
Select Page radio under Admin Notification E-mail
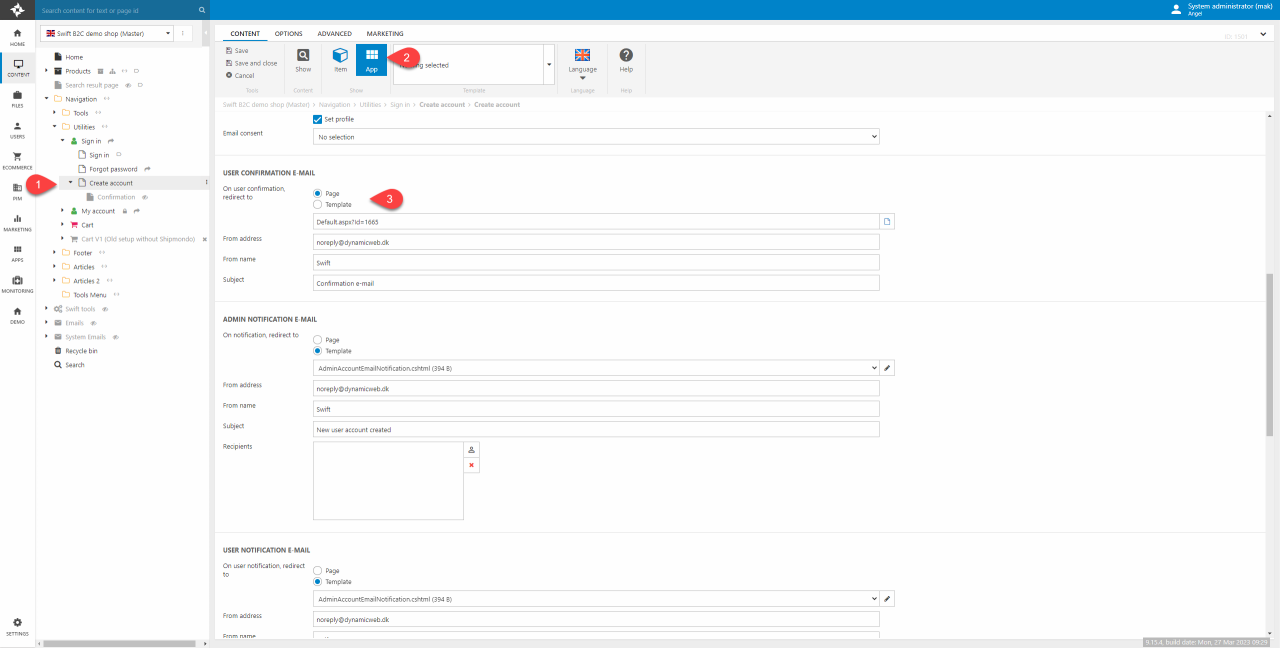point(318,340)
